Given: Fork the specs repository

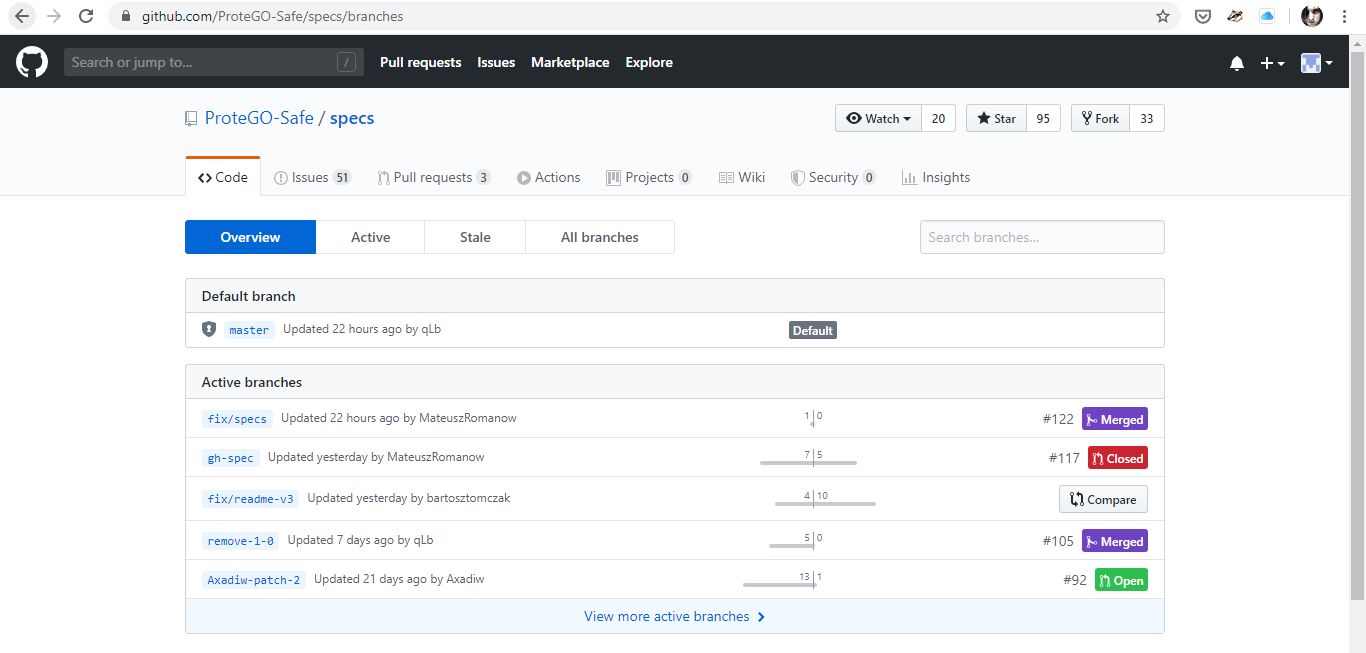Looking at the screenshot, I should 1100,118.
